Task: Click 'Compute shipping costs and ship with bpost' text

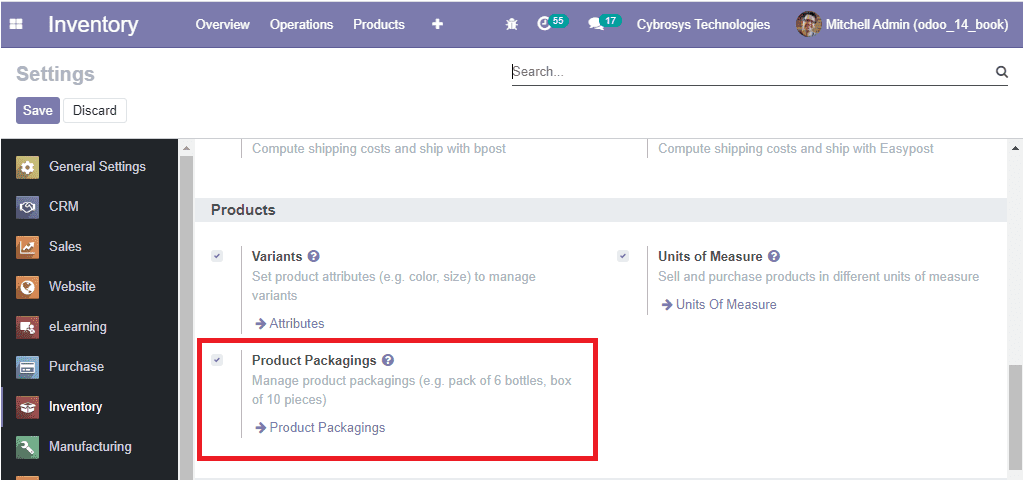Action: point(379,149)
